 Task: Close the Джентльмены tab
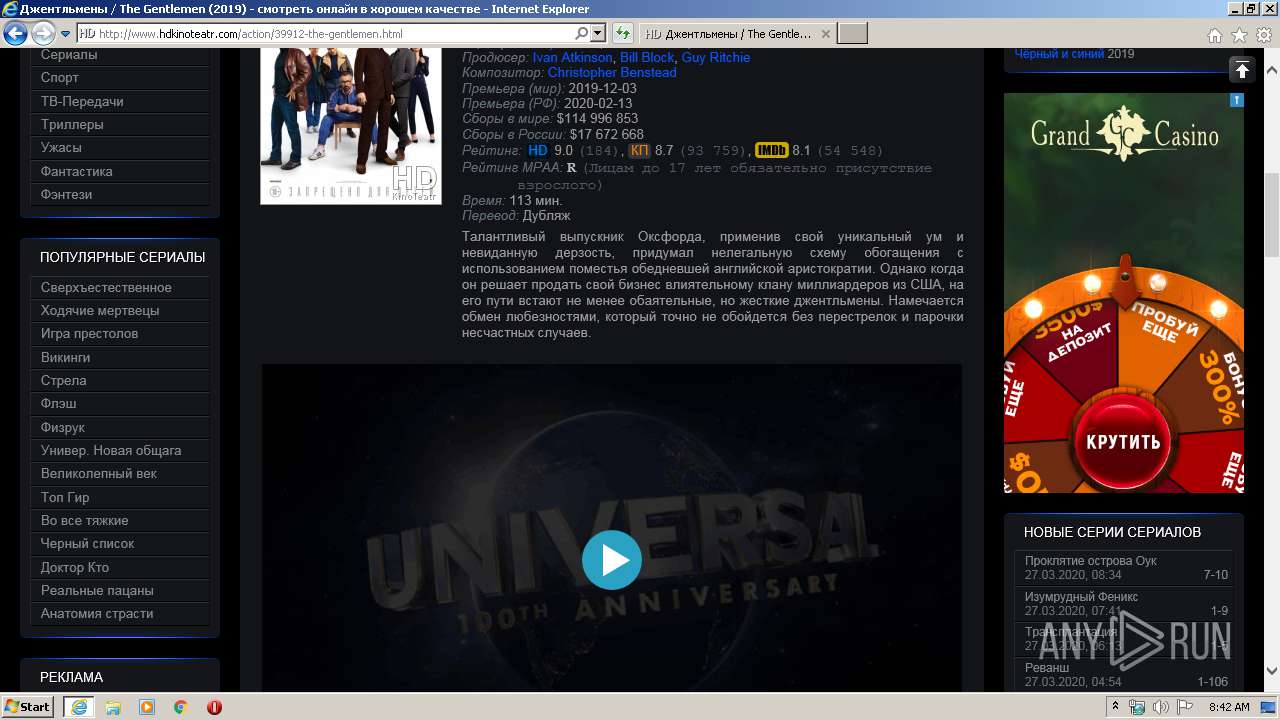pyautogui.click(x=826, y=34)
